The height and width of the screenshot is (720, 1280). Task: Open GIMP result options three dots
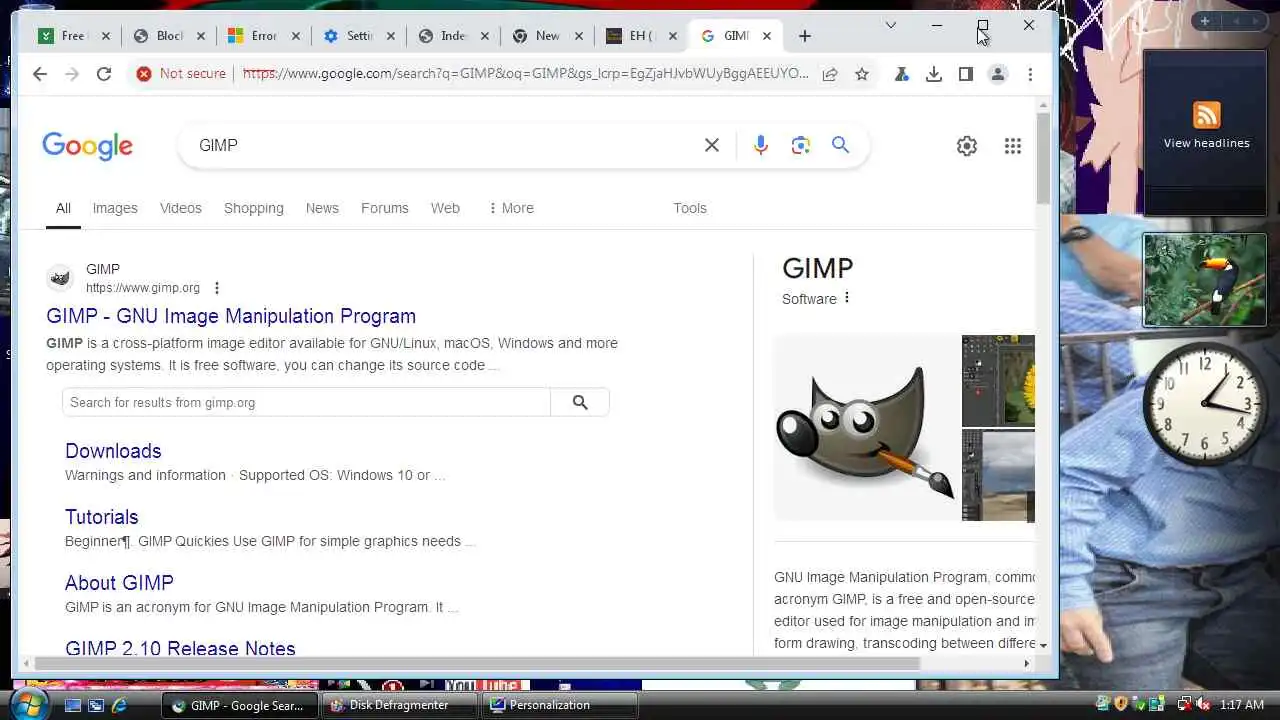(217, 288)
